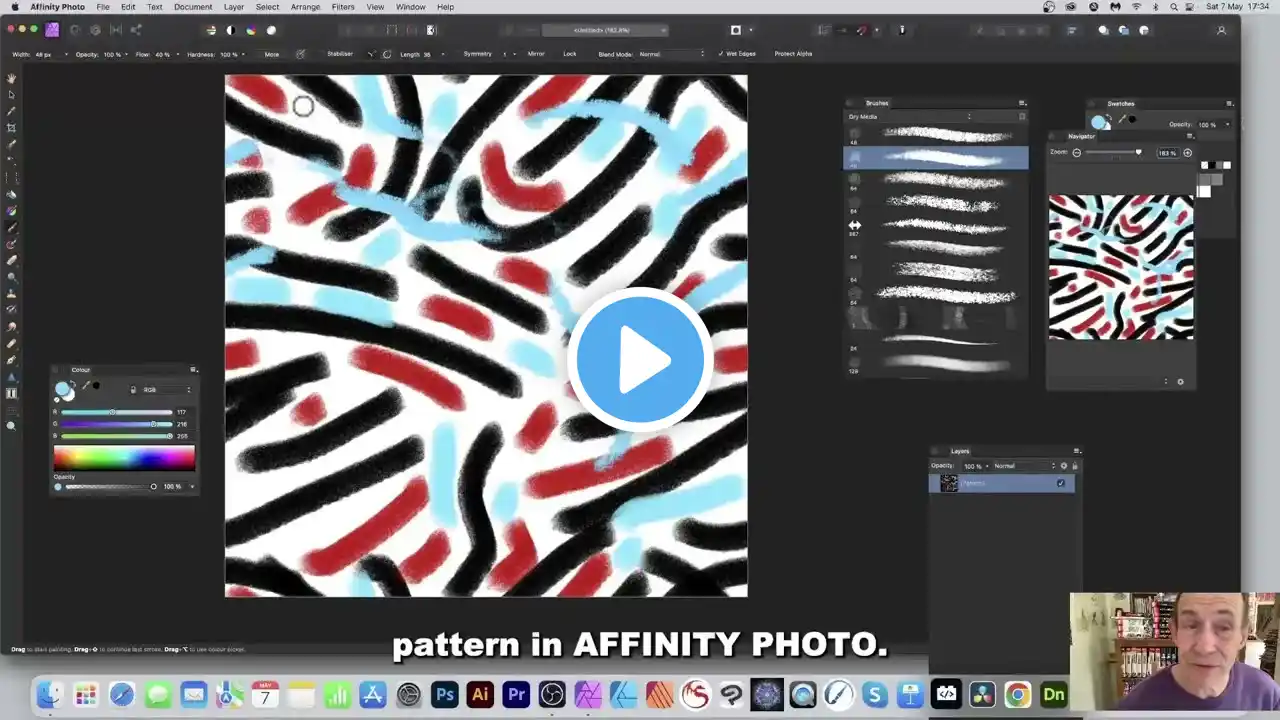
Task: Click the More button in the context toolbar
Action: point(272,54)
